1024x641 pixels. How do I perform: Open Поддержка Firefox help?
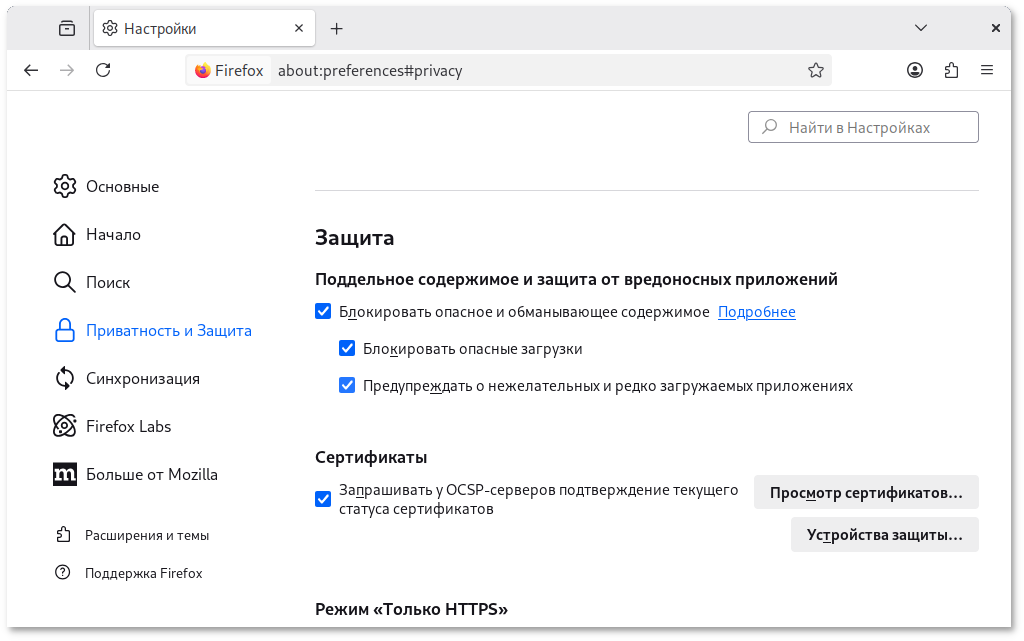click(143, 573)
